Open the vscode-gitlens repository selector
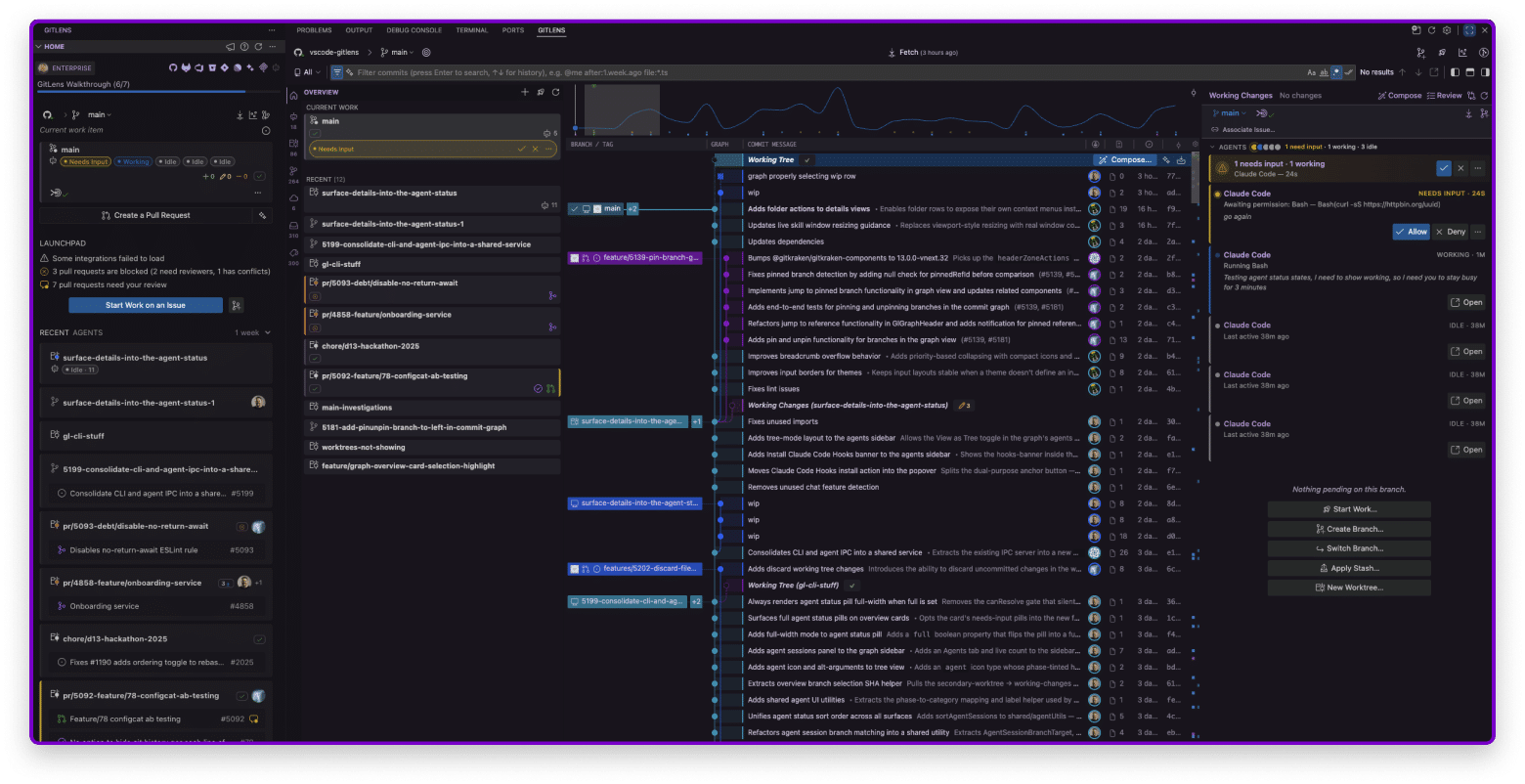The width and height of the screenshot is (1525, 784). coord(335,52)
